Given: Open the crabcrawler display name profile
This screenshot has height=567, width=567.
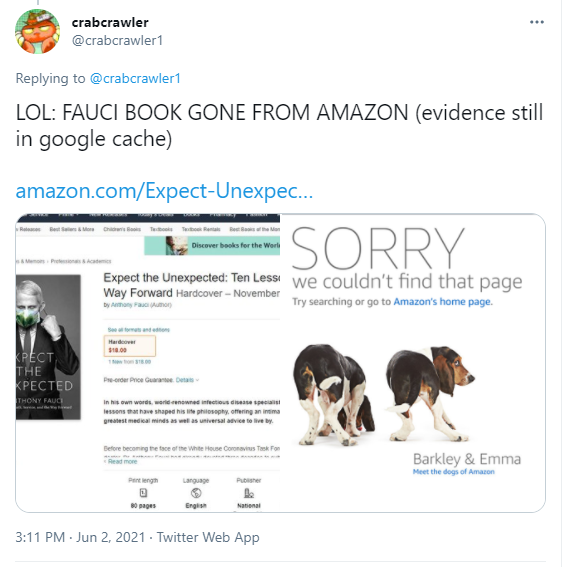Looking at the screenshot, I should tap(110, 22).
